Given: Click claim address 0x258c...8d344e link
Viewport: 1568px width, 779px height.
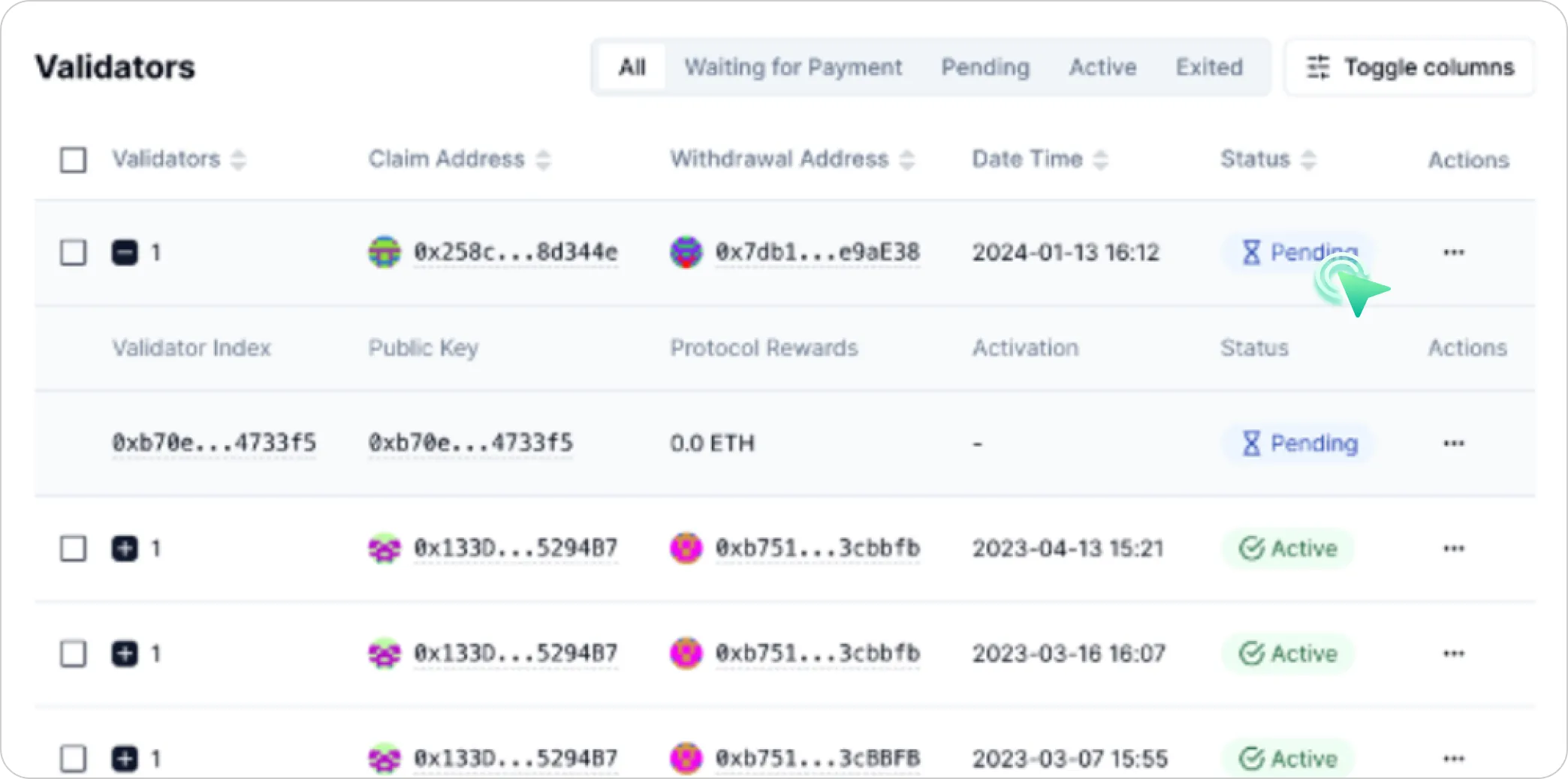Looking at the screenshot, I should click(515, 253).
